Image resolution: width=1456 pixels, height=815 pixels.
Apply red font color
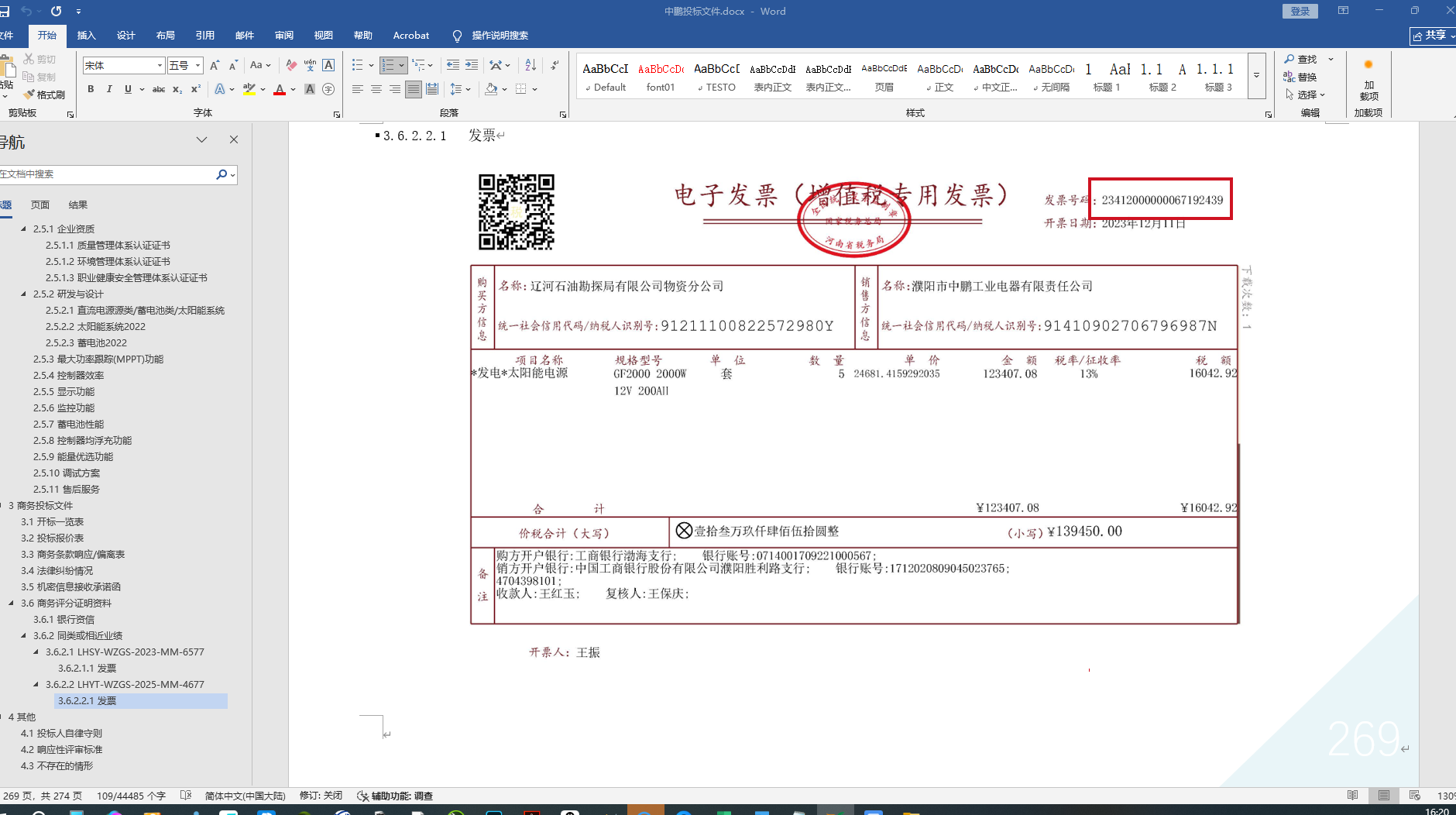[280, 89]
